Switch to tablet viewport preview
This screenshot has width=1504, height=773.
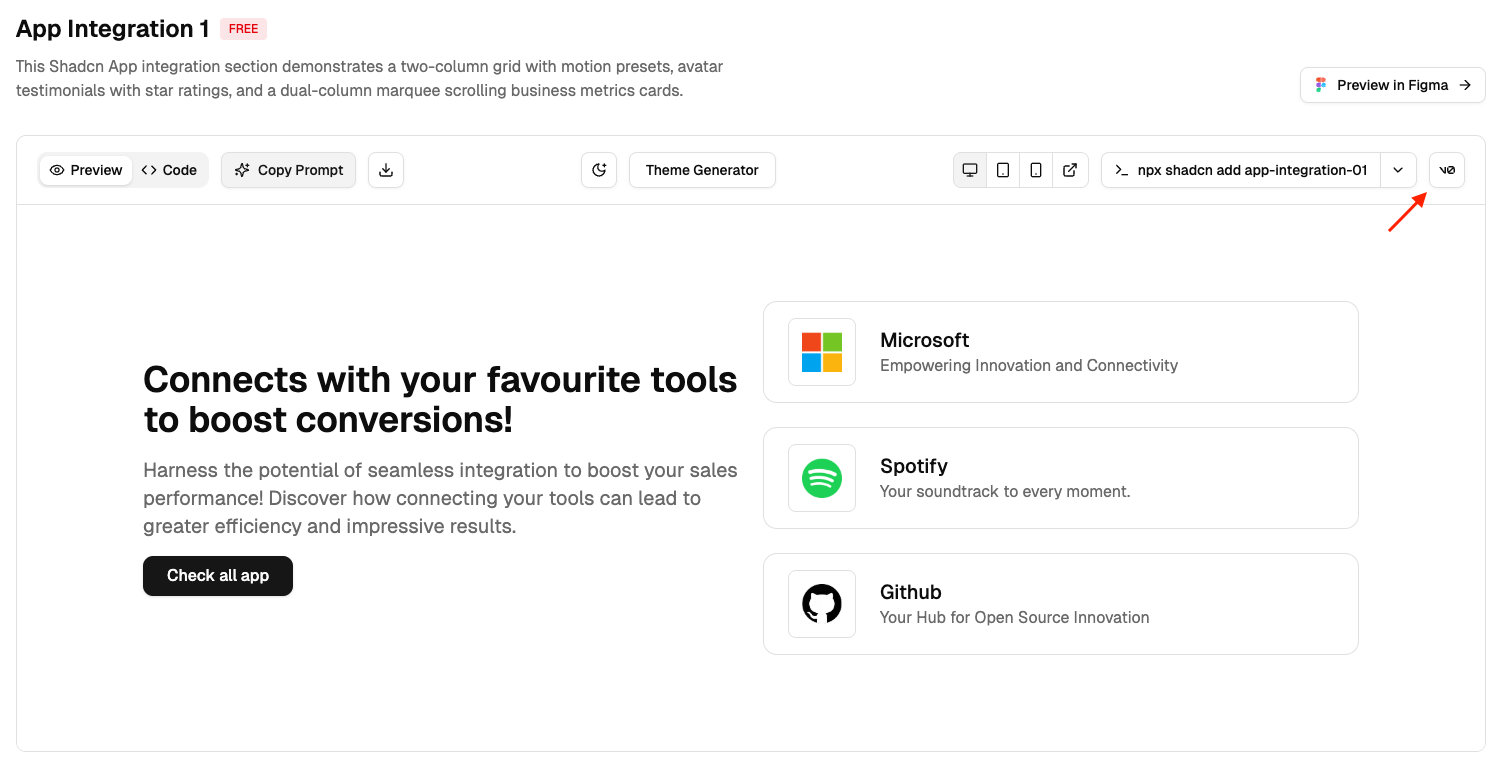(1003, 170)
